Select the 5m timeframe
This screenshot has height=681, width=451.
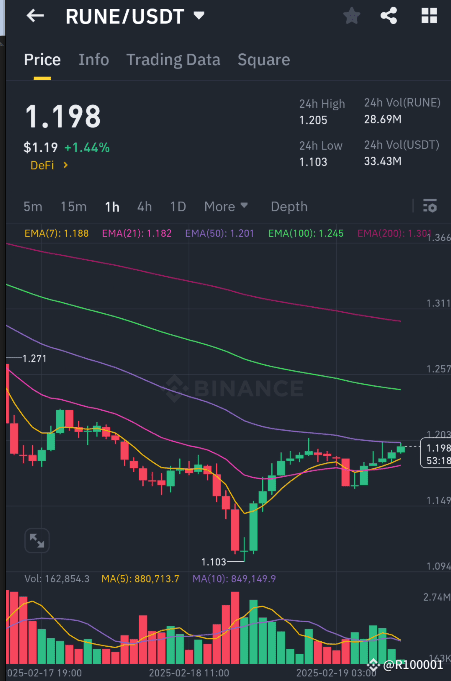33,206
